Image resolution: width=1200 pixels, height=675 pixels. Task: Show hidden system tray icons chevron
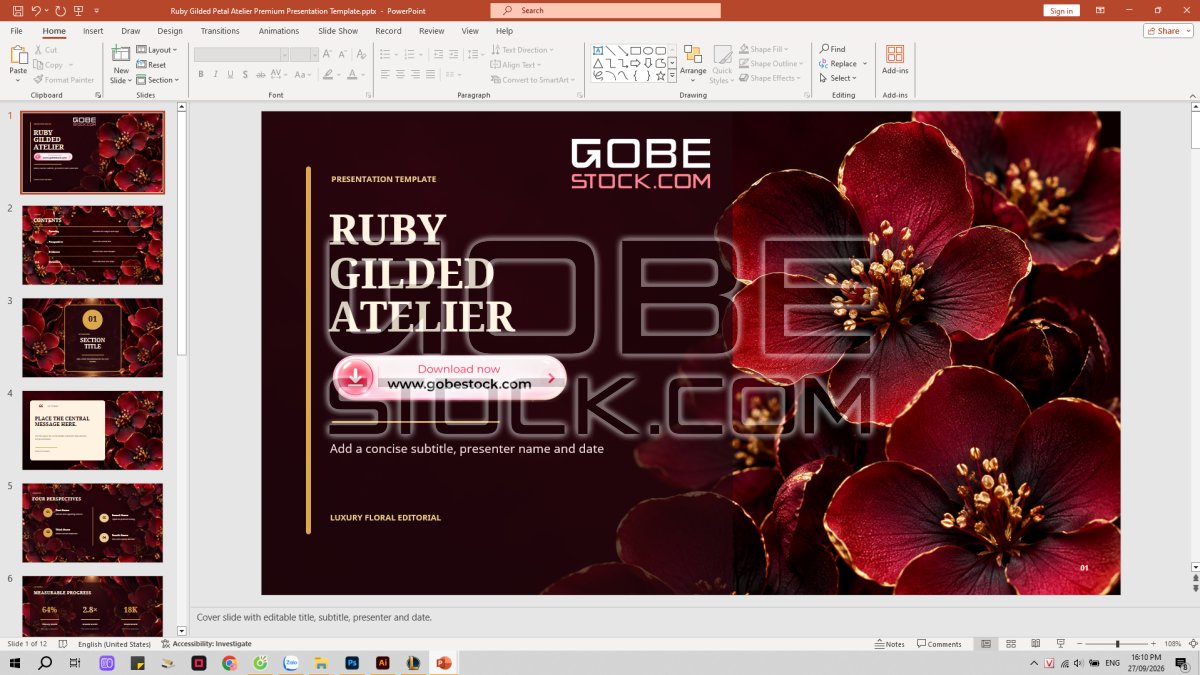tap(1034, 663)
